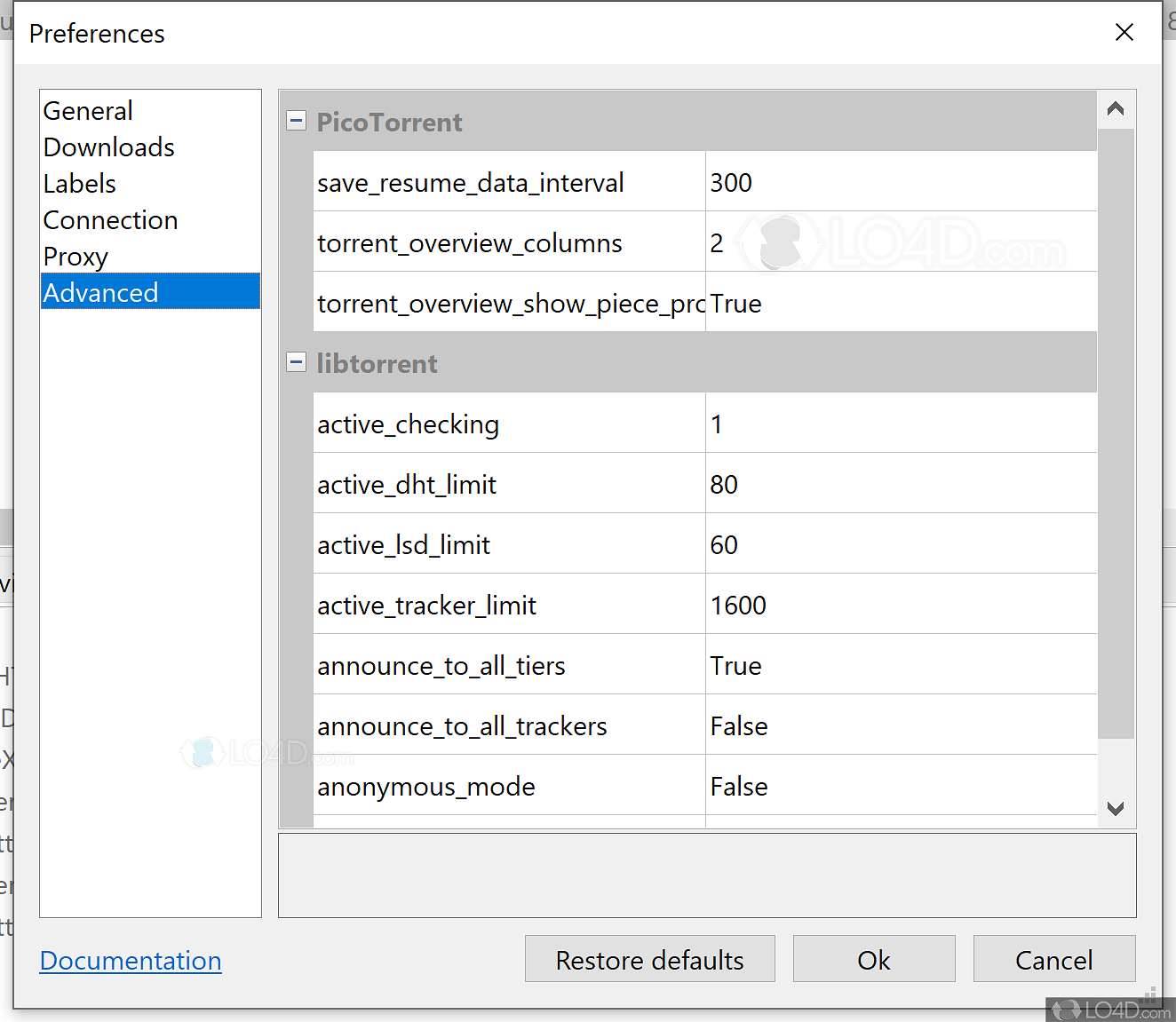Click the Restore defaults button
This screenshot has height=1022, width=1176.
(x=649, y=959)
